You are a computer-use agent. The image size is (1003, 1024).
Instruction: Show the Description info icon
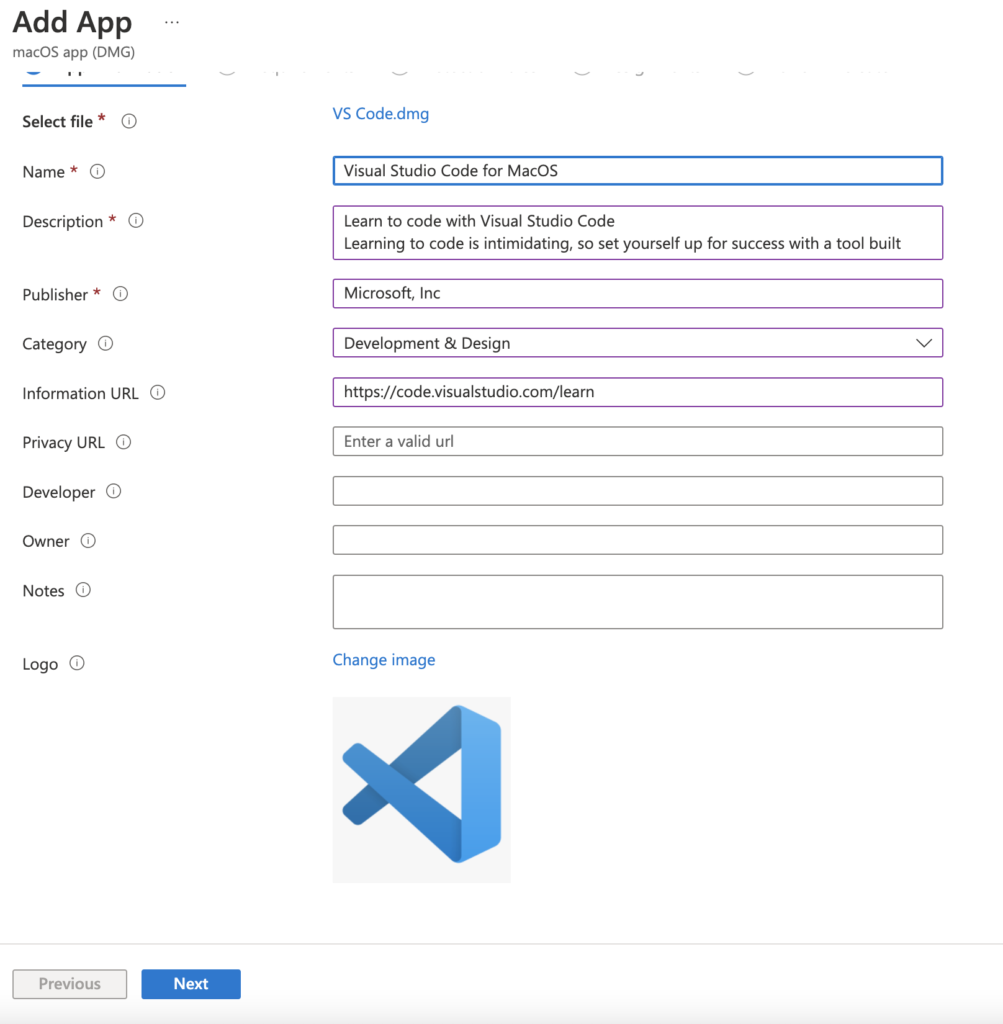click(x=136, y=221)
